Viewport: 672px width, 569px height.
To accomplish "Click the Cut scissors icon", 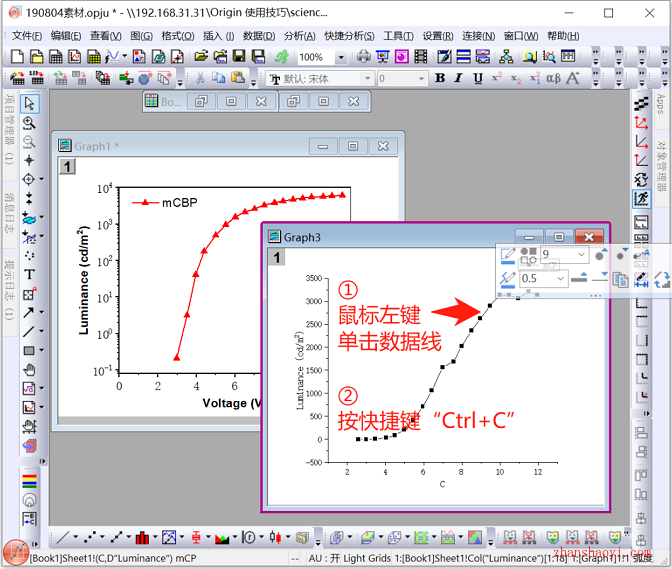I will point(200,78).
